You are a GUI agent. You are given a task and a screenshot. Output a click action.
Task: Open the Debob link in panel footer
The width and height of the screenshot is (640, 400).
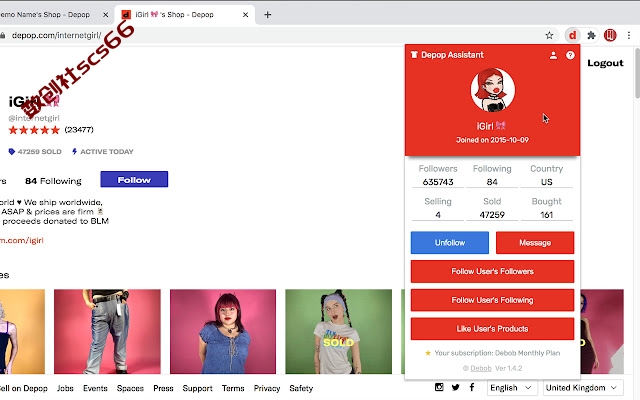click(481, 368)
